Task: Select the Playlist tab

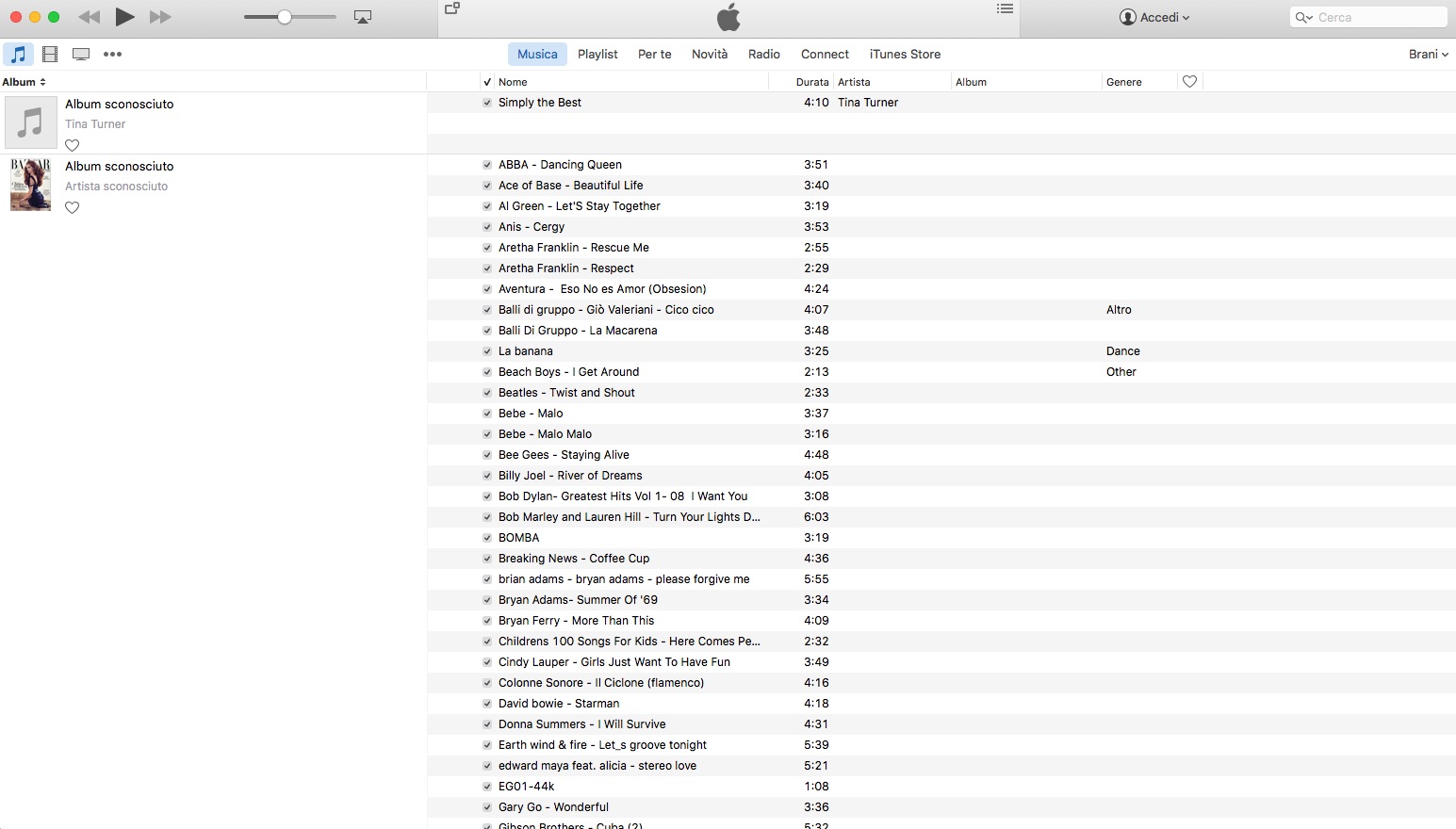Action: click(597, 54)
